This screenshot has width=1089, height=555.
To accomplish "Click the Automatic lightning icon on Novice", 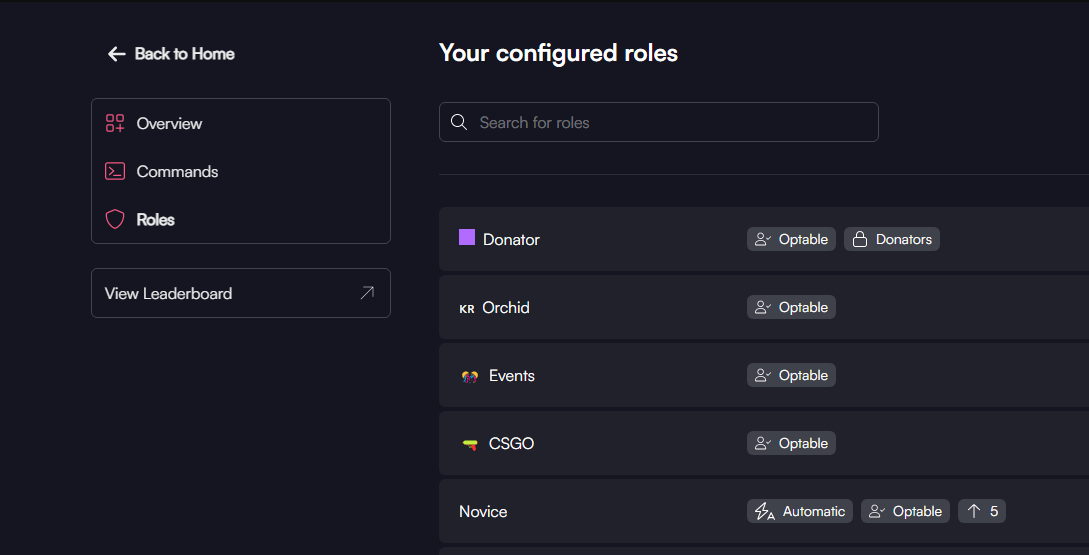I will [x=765, y=512].
